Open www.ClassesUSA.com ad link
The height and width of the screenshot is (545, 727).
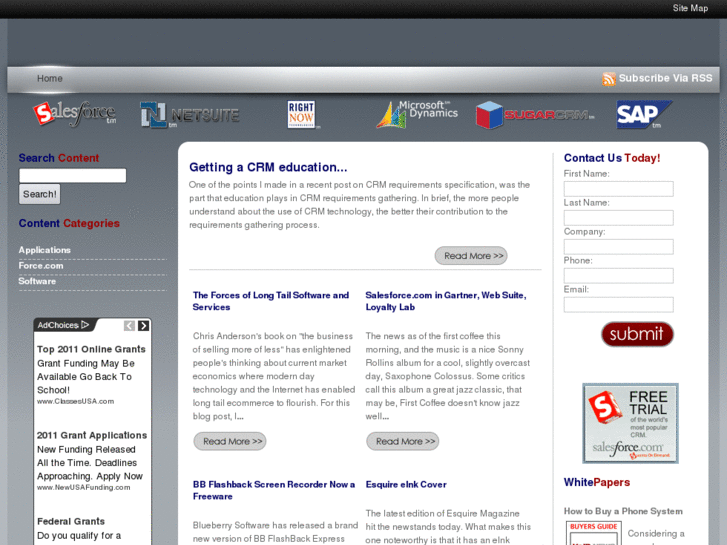(76, 401)
